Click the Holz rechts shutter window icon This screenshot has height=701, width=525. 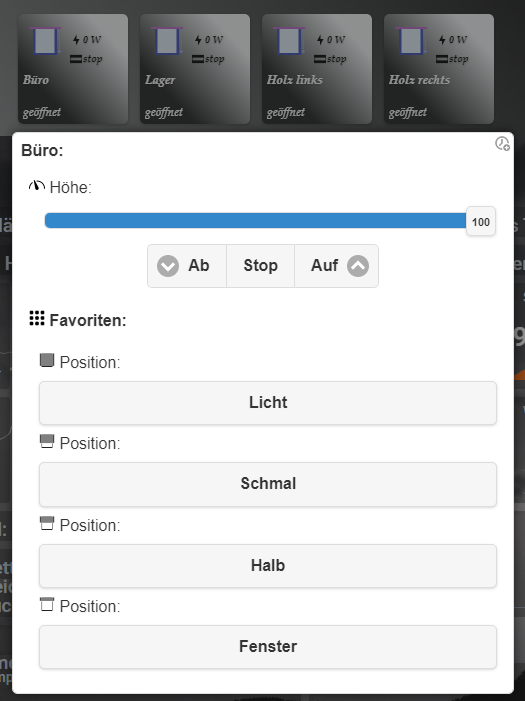pyautogui.click(x=411, y=41)
